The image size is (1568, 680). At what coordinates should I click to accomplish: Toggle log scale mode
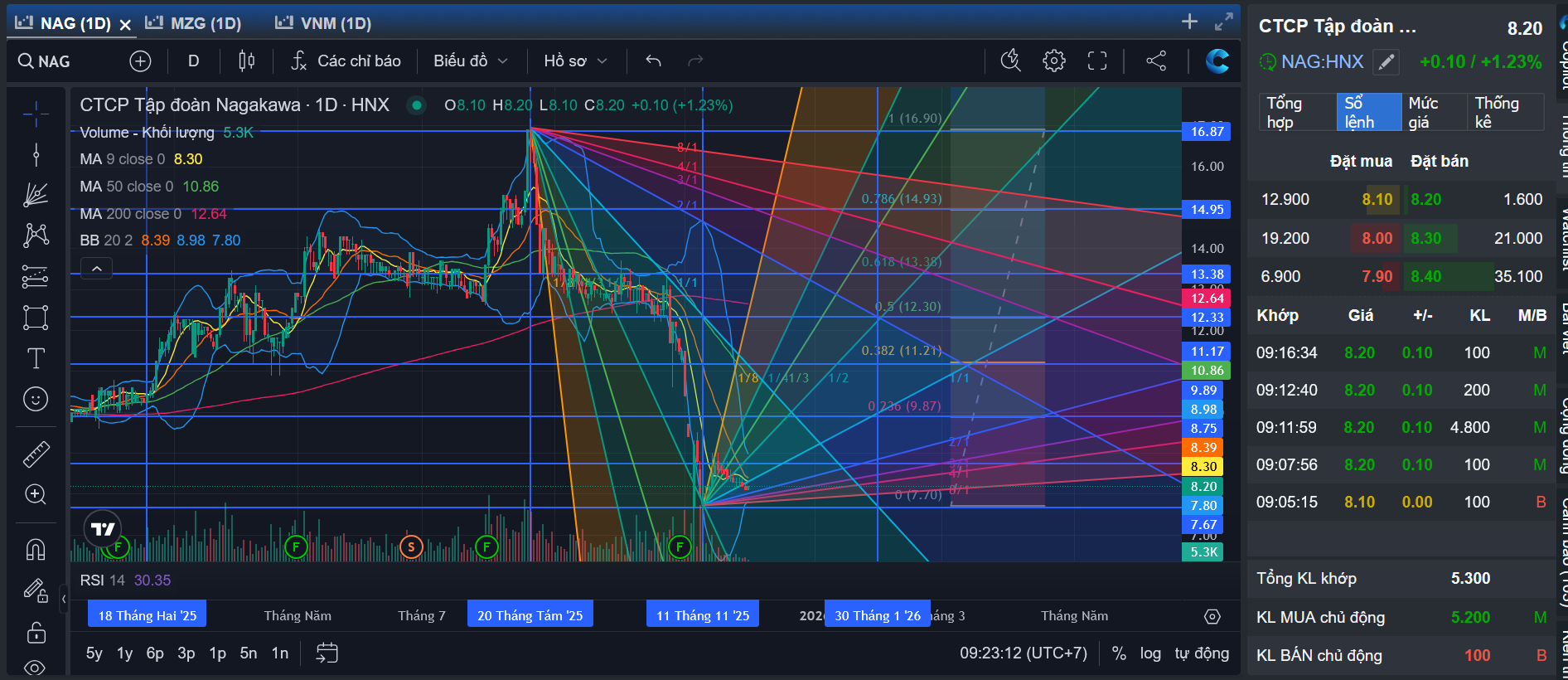pyautogui.click(x=1150, y=653)
